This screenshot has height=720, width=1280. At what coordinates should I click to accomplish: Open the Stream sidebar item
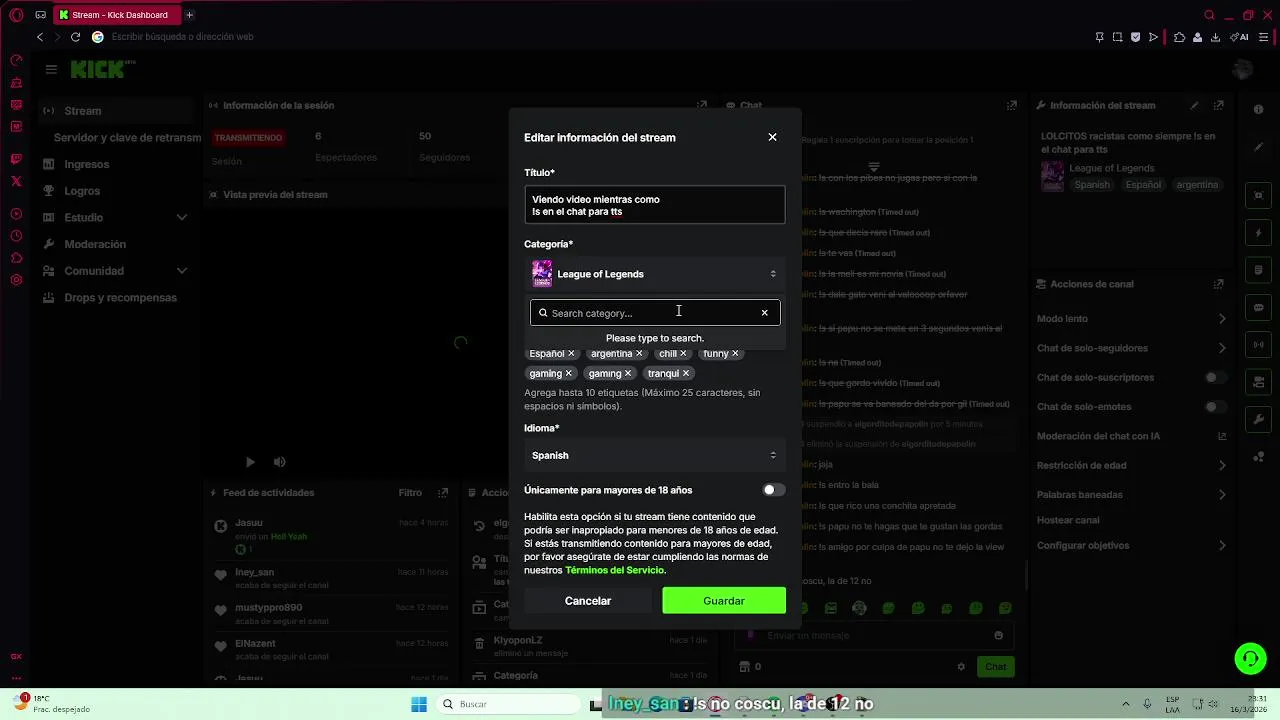tap(115, 111)
